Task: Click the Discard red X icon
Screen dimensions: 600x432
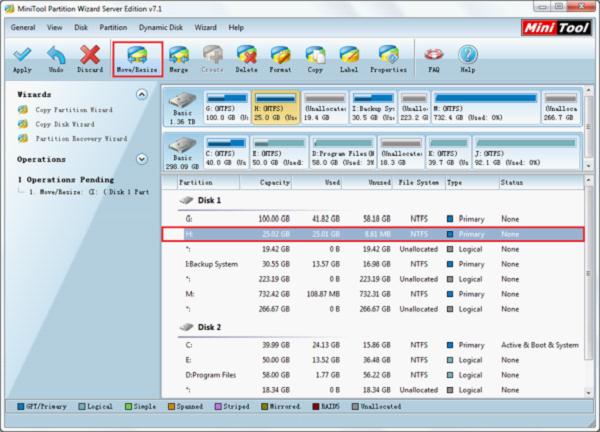Action: point(90,55)
